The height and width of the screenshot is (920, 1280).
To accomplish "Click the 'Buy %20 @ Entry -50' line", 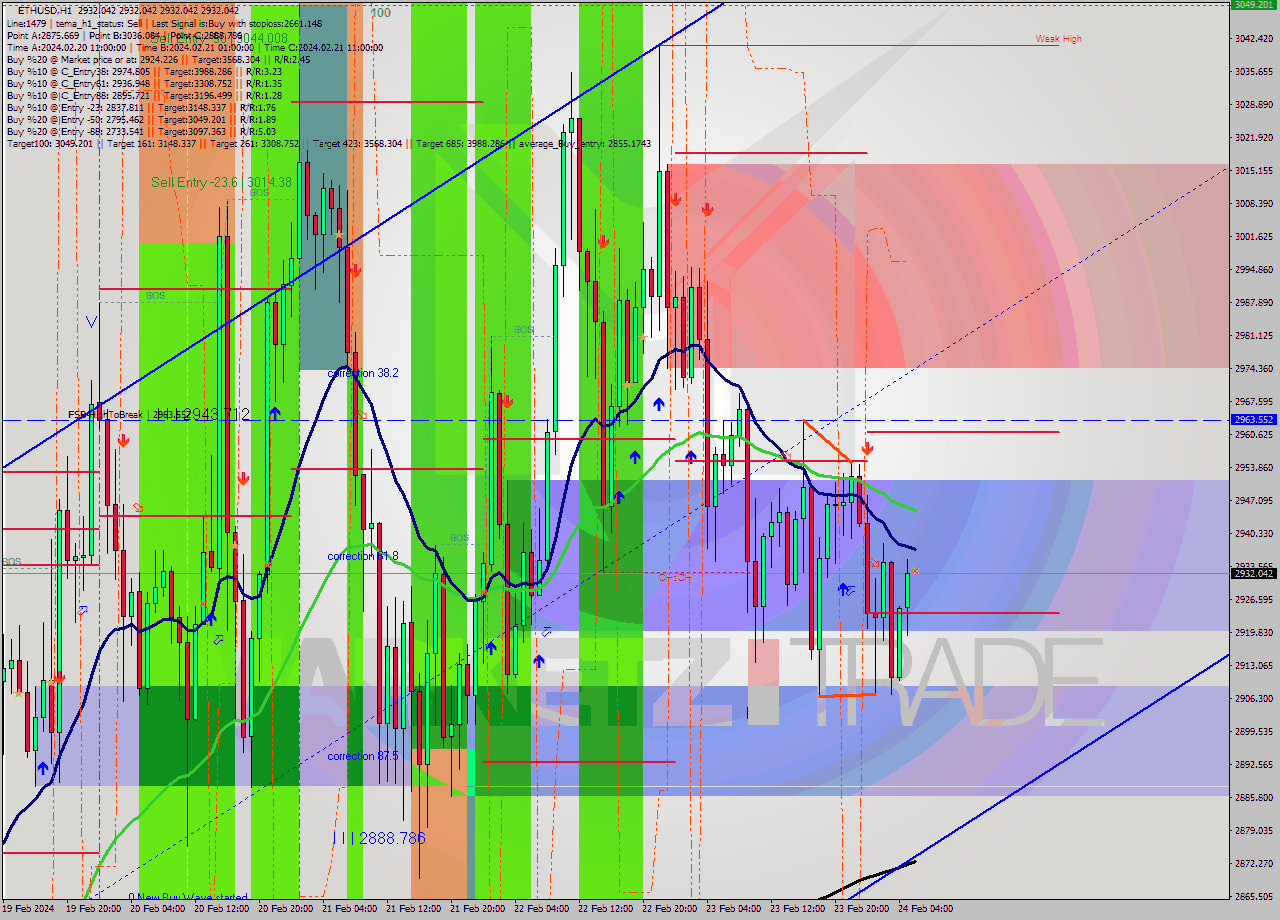I will coord(141,119).
